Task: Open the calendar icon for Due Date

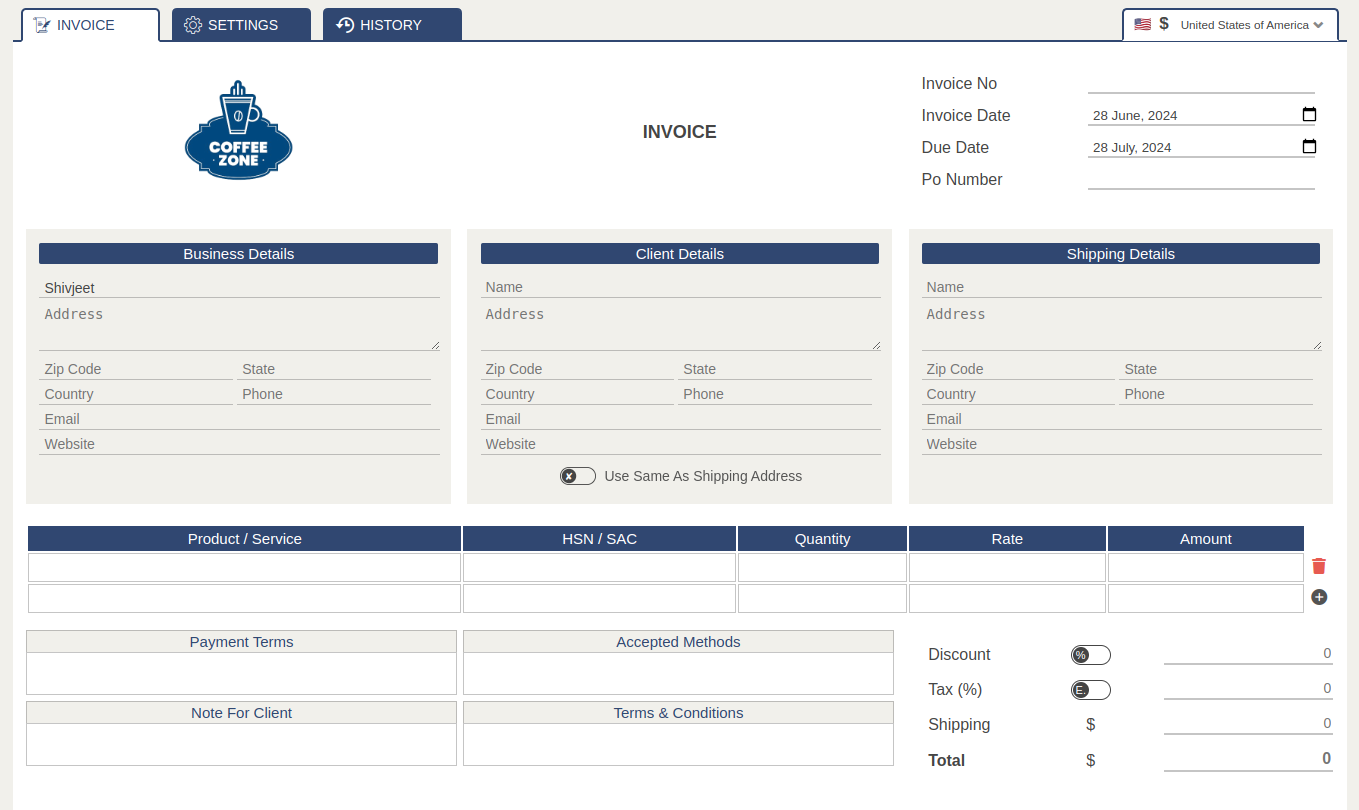Action: [1309, 147]
